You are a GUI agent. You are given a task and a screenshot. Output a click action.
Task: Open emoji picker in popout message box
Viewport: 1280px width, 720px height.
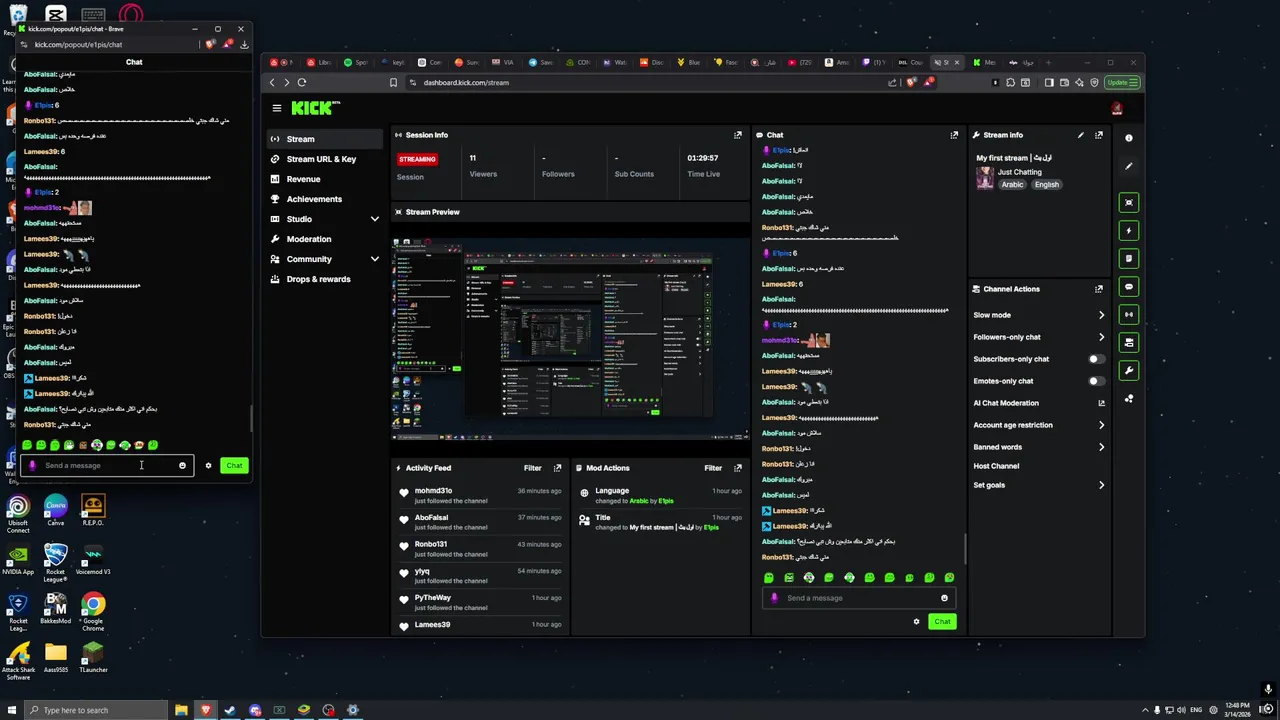click(182, 465)
